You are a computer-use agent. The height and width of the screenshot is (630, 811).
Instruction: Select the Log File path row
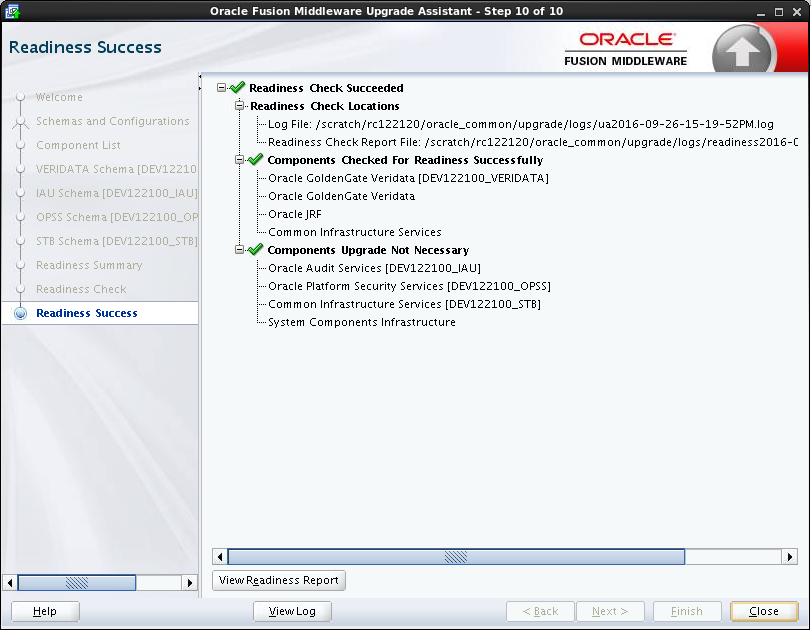[x=521, y=124]
